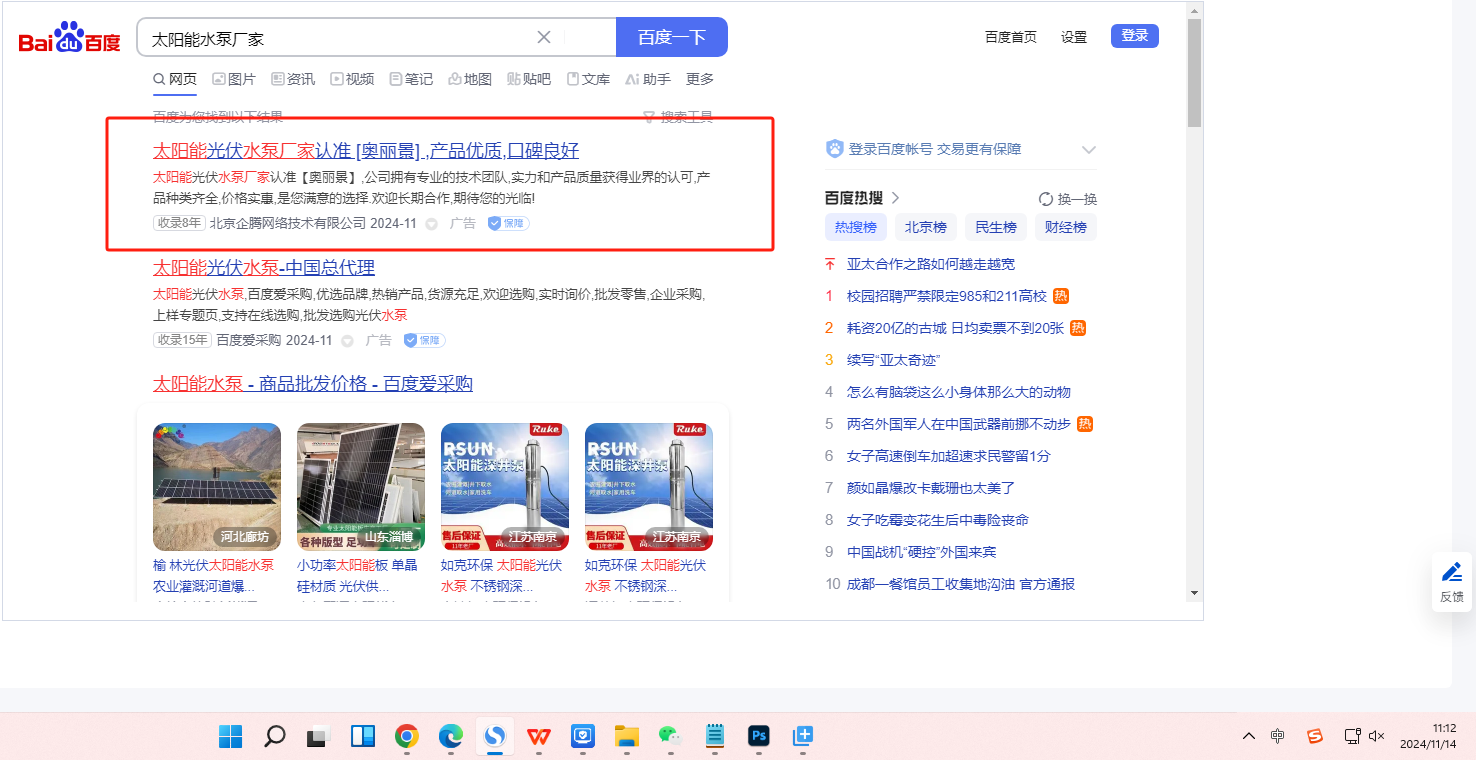Click the shield icon beside 登录百度帐号
Image resolution: width=1476 pixels, height=760 pixels.
tap(835, 149)
